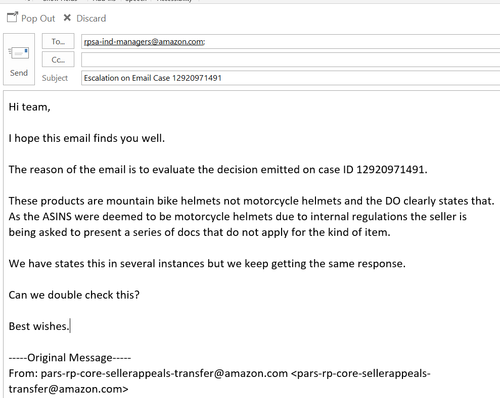Click empty space in the To field
The image size is (500, 398).
(x=350, y=42)
